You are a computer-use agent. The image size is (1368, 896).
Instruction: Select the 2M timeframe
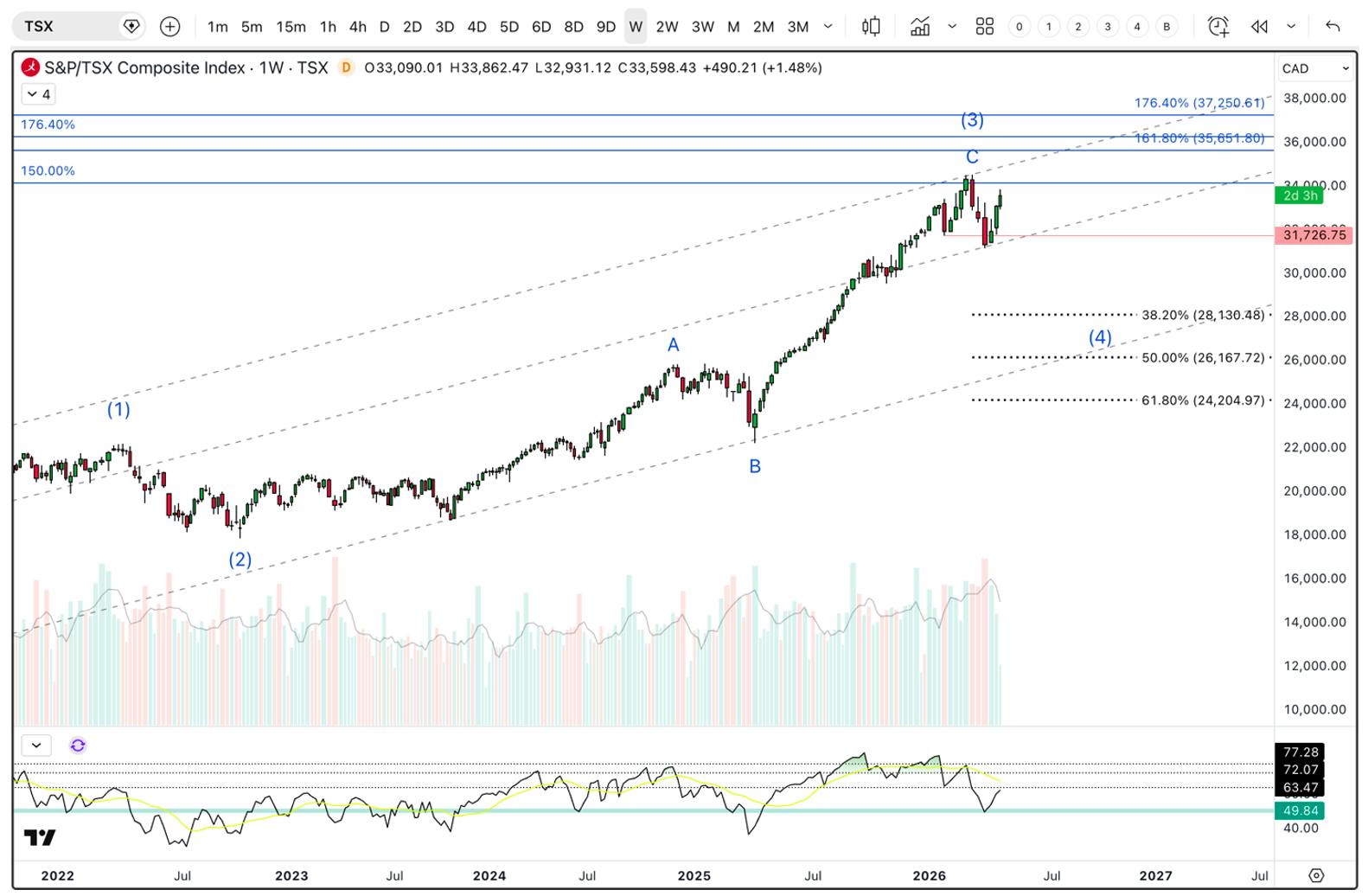tap(764, 26)
